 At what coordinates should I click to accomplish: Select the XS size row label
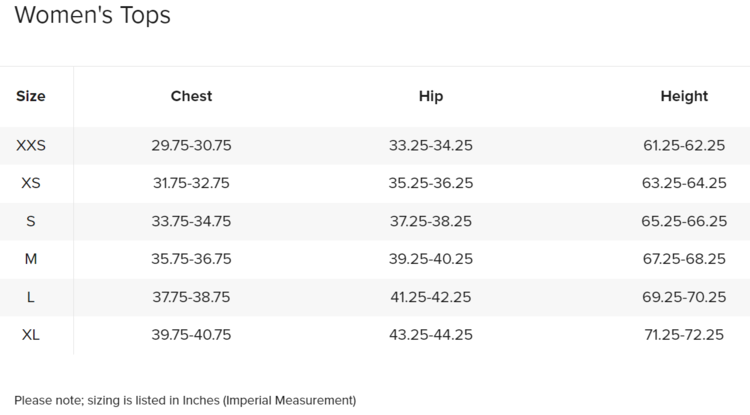point(31,184)
